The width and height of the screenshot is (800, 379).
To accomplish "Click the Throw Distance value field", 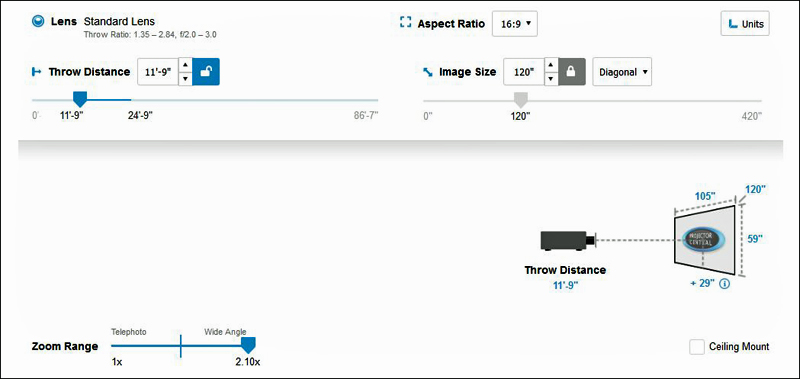I will (158, 72).
